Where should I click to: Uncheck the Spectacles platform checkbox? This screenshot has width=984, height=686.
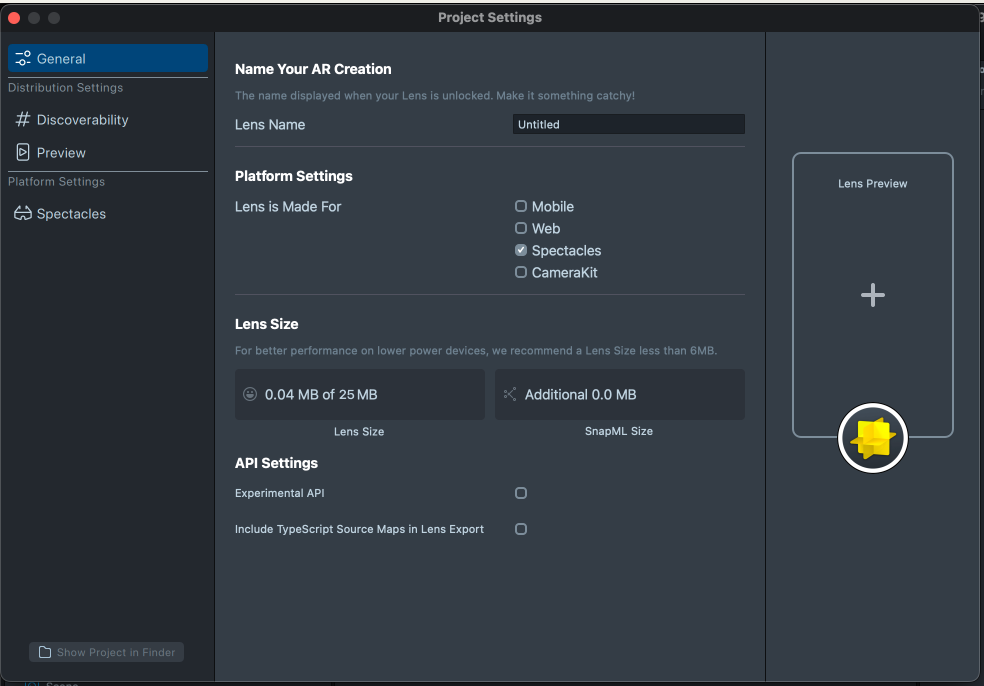[x=521, y=250]
